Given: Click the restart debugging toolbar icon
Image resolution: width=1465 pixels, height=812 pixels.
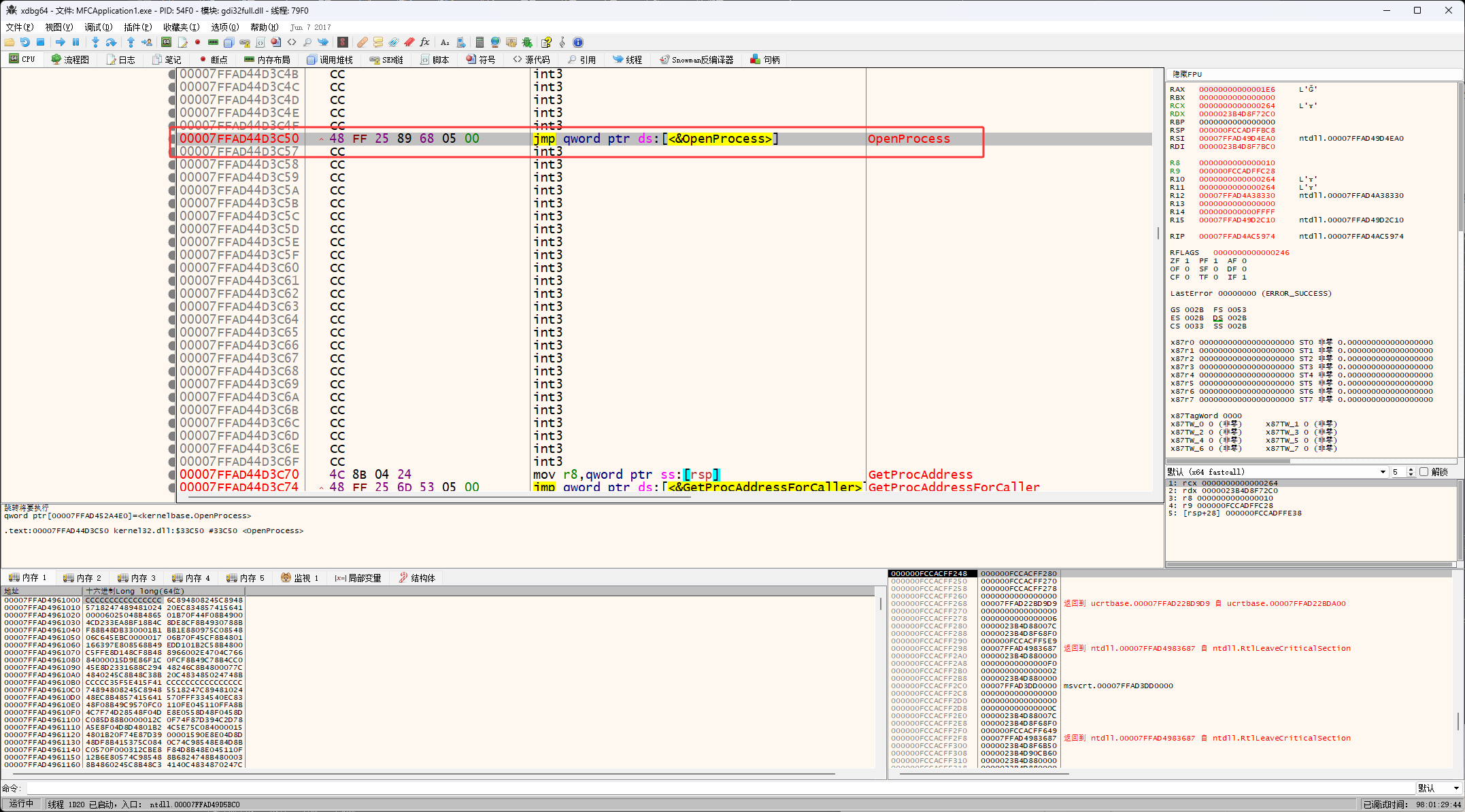Looking at the screenshot, I should 24,42.
